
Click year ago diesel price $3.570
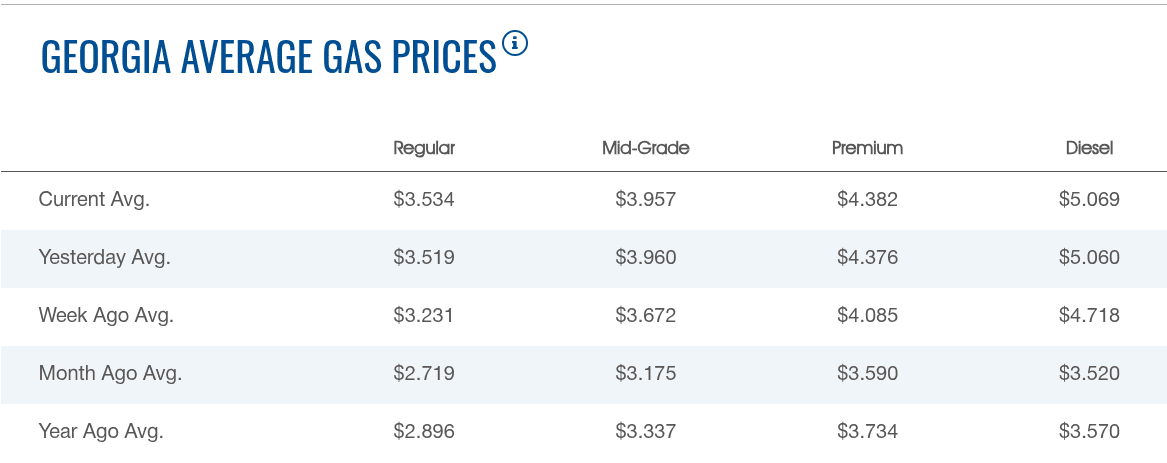coord(1089,432)
